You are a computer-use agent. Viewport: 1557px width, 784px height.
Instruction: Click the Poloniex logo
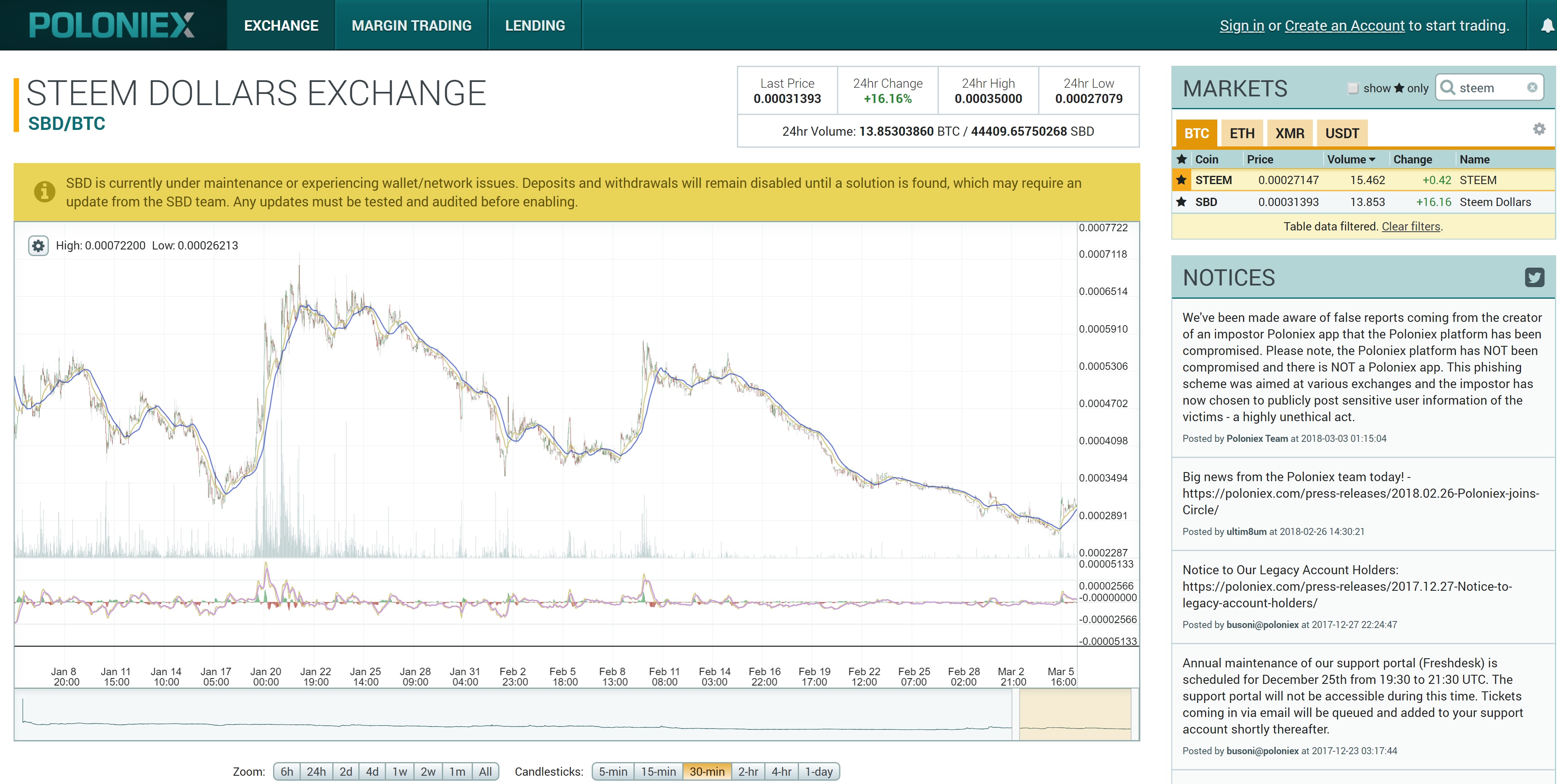click(x=112, y=25)
